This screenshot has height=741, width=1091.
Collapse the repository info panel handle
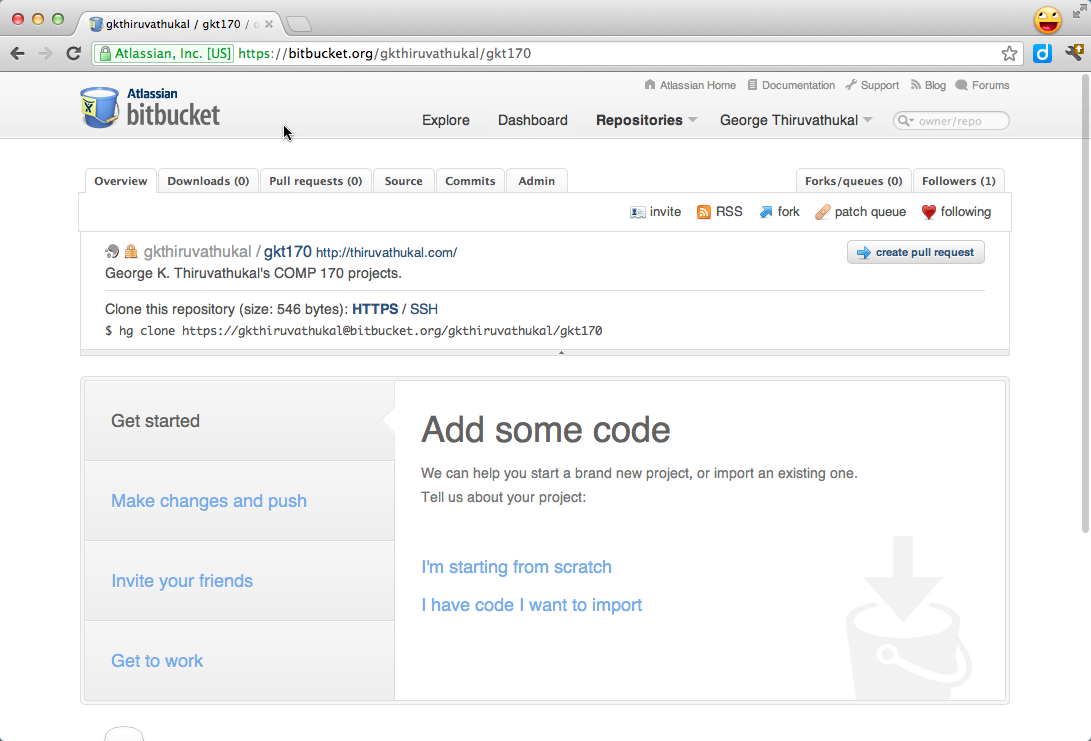pos(561,352)
